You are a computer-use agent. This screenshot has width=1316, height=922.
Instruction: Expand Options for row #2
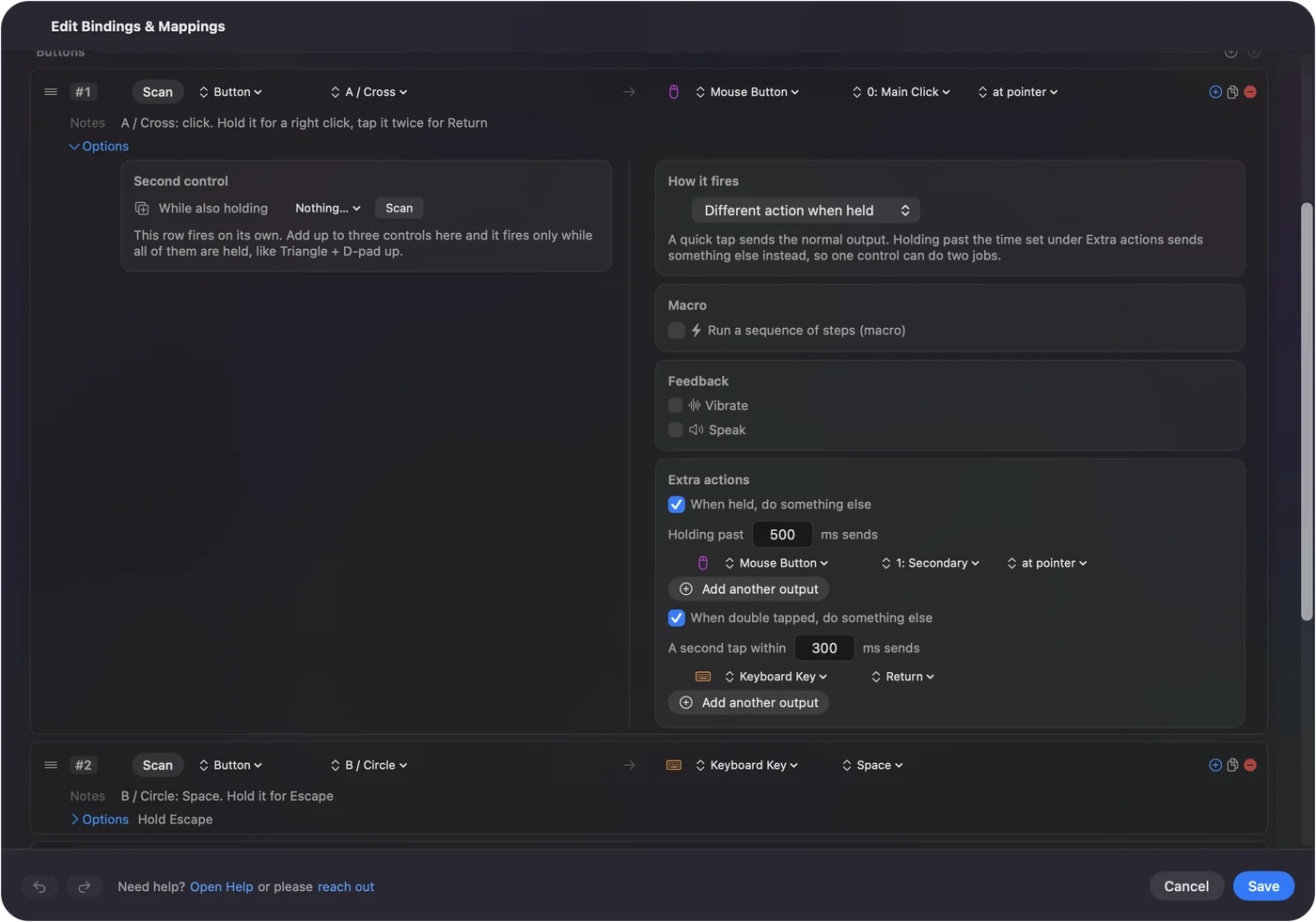99,820
